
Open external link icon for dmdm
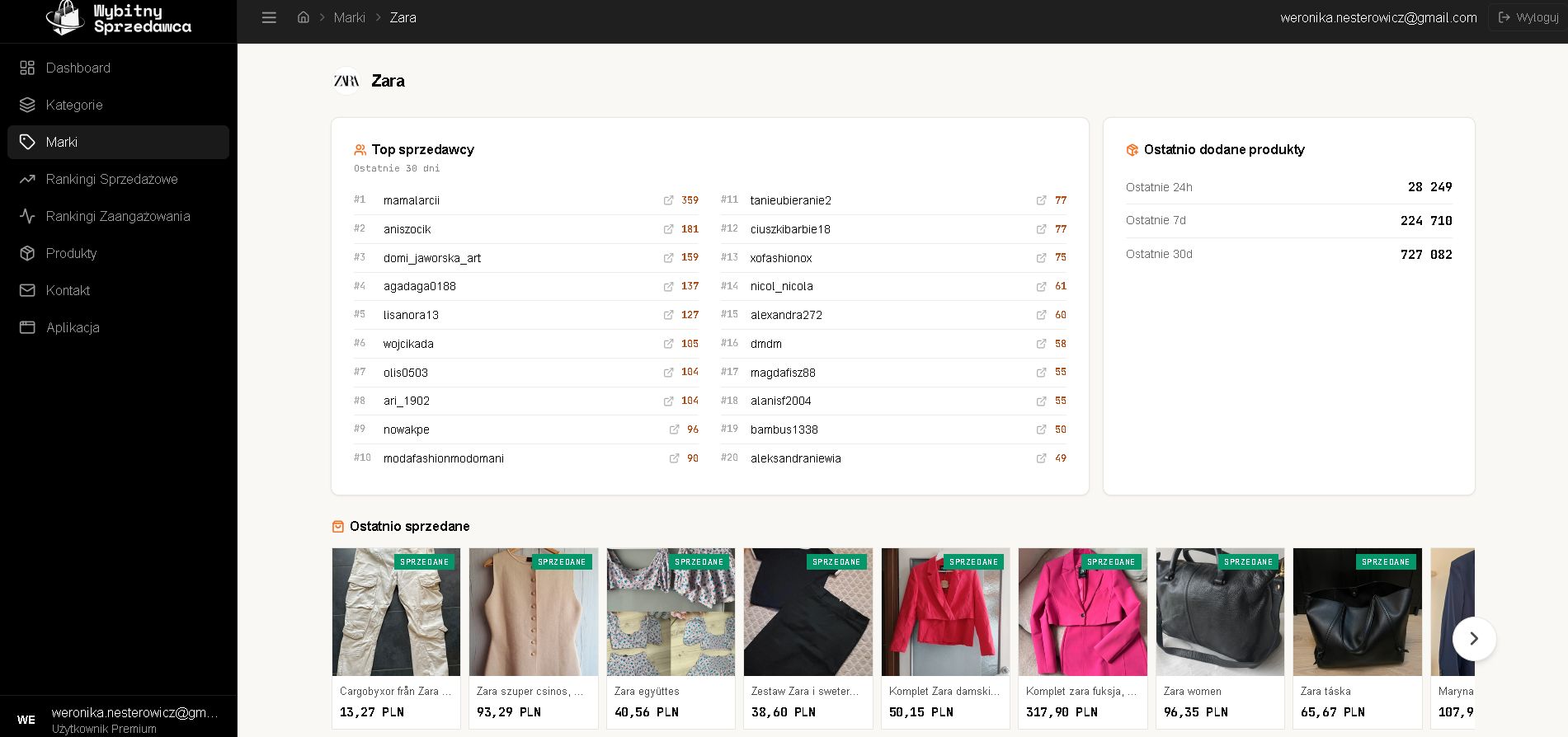click(1042, 344)
